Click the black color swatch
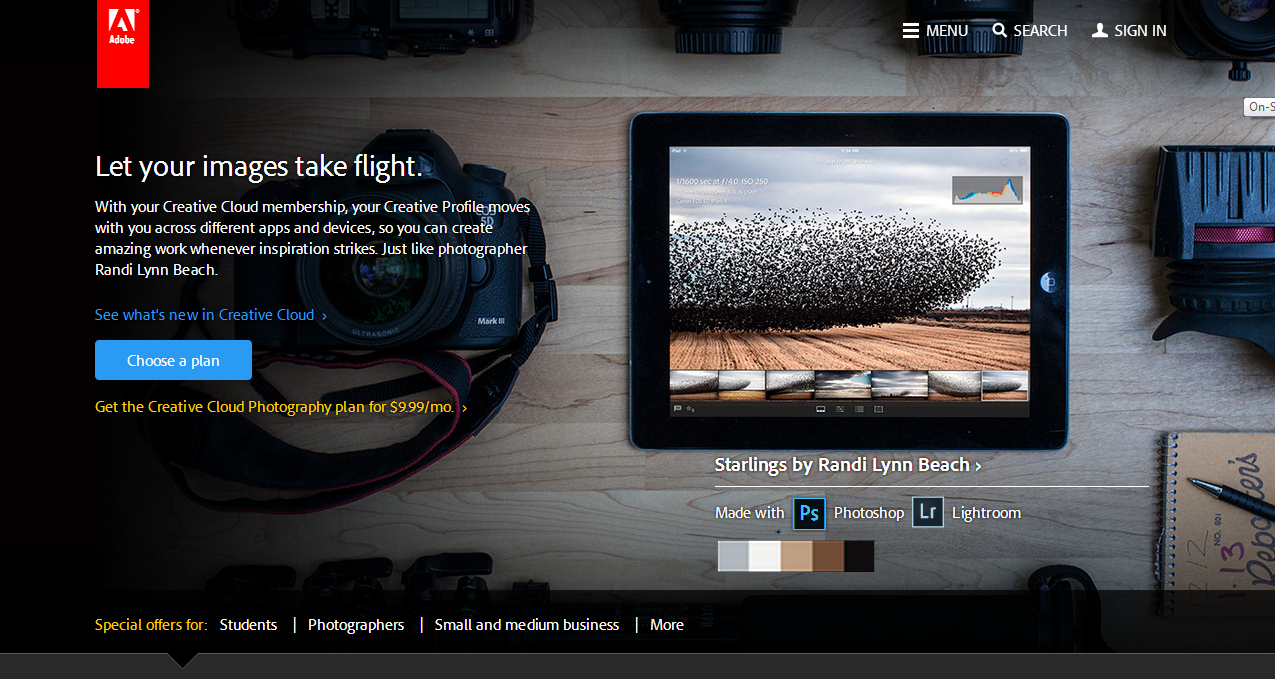 [859, 556]
